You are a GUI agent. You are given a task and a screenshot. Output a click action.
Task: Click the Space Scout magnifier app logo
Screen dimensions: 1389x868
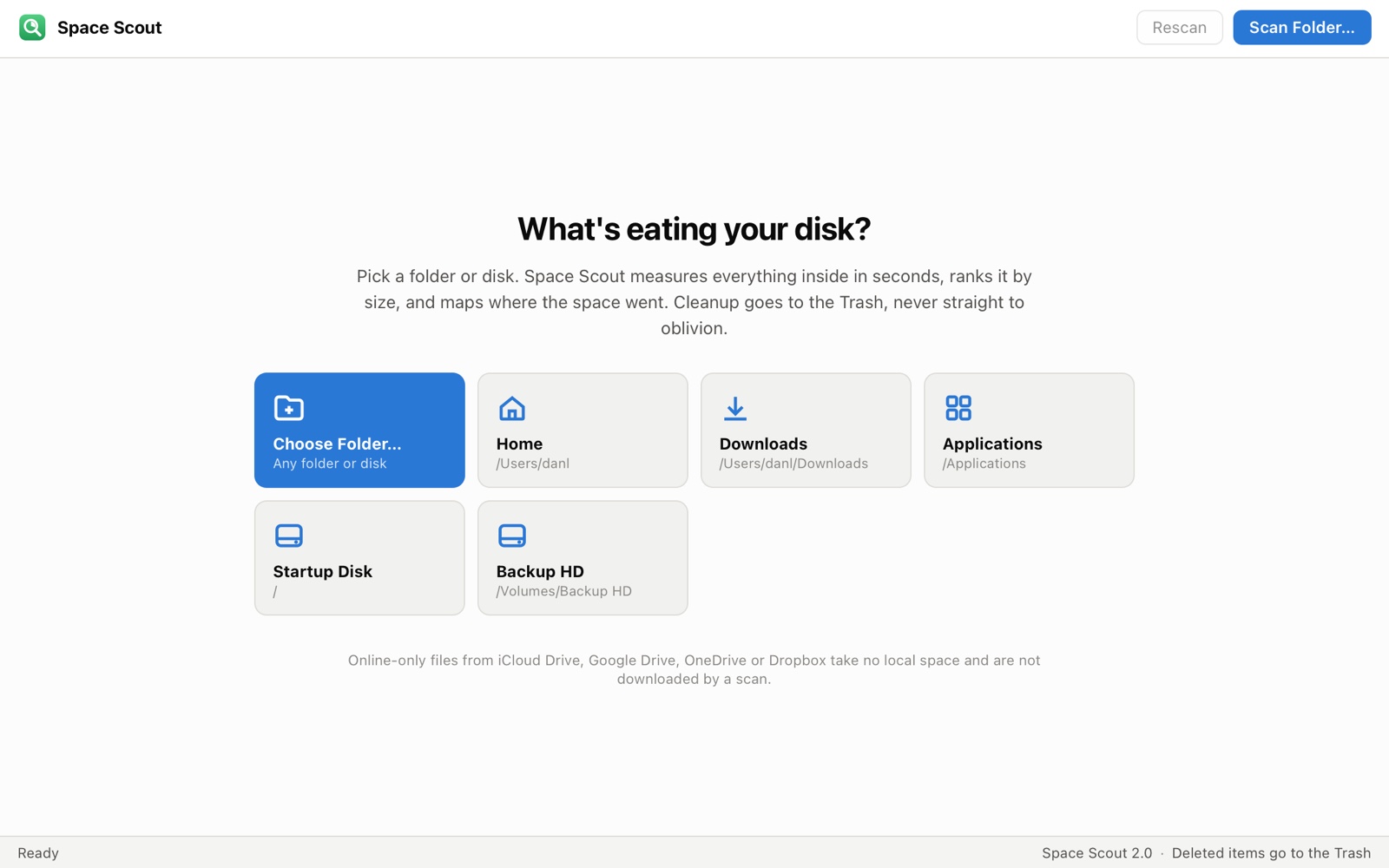(x=32, y=28)
